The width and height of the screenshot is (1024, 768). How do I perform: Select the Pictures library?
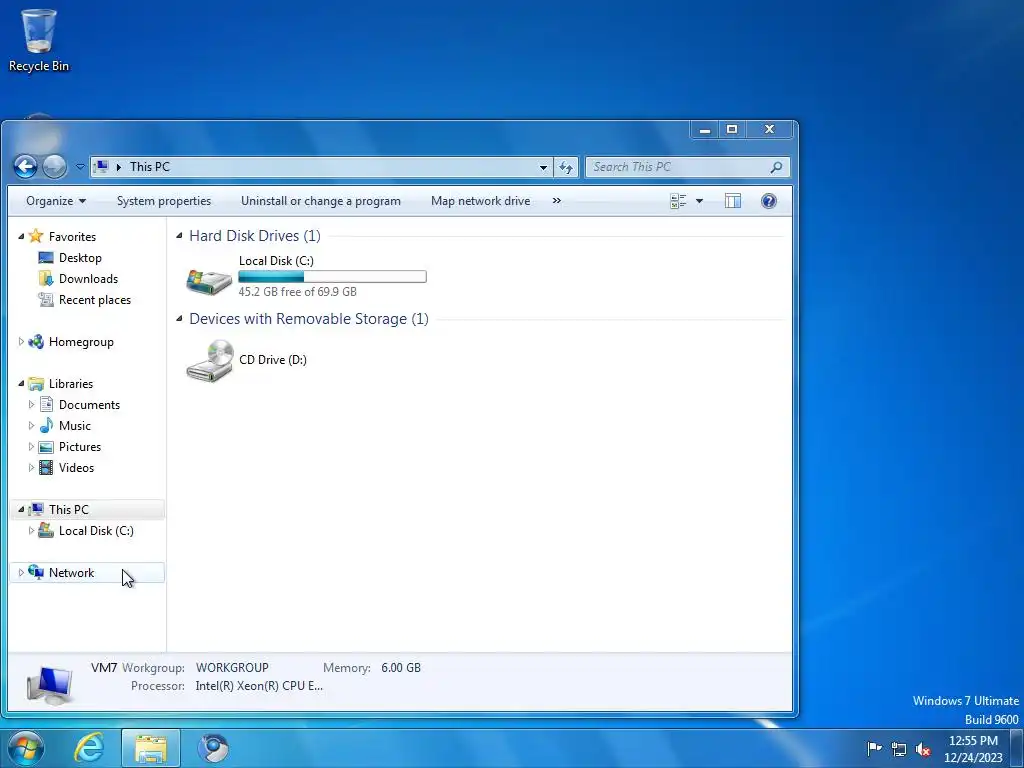pos(80,447)
